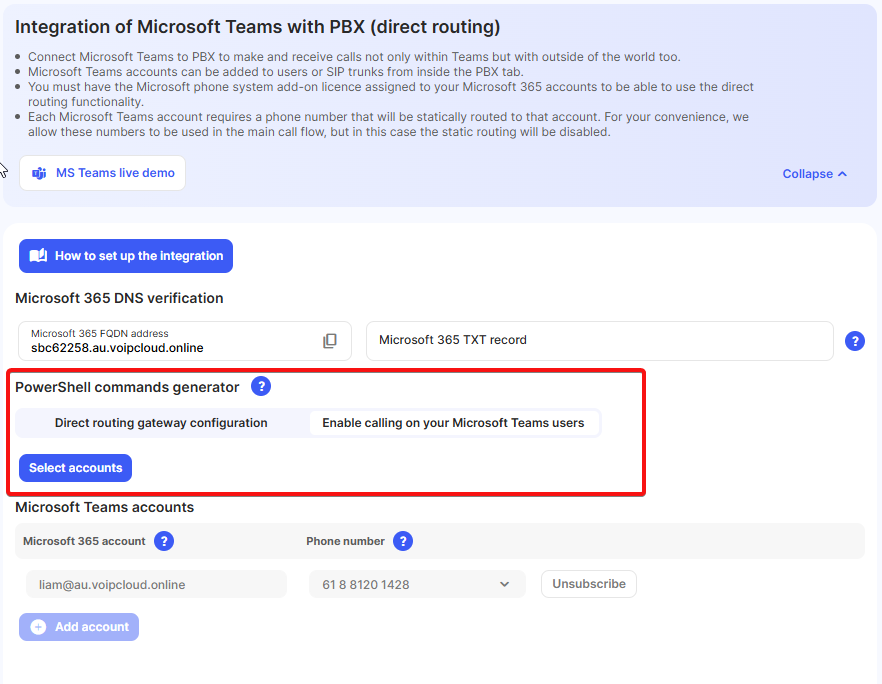Show help for Microsoft 365 account column
The image size is (882, 684).
coord(164,541)
